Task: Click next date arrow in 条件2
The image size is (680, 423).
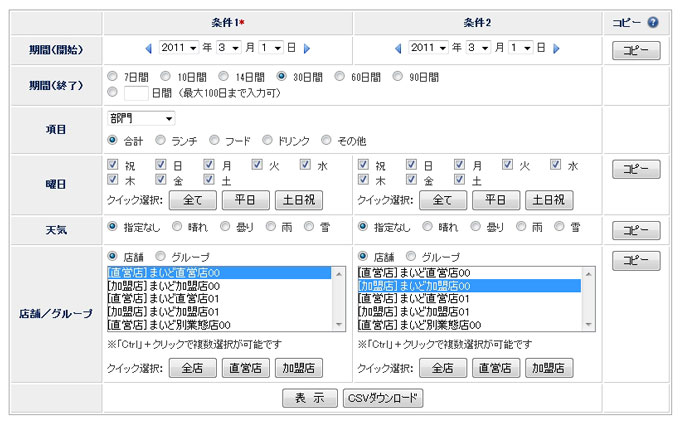Action: pos(556,49)
